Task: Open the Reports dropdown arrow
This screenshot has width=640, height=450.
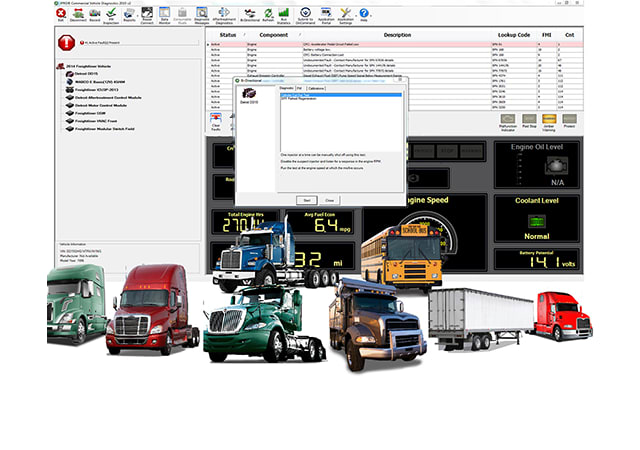Action: pyautogui.click(x=137, y=15)
